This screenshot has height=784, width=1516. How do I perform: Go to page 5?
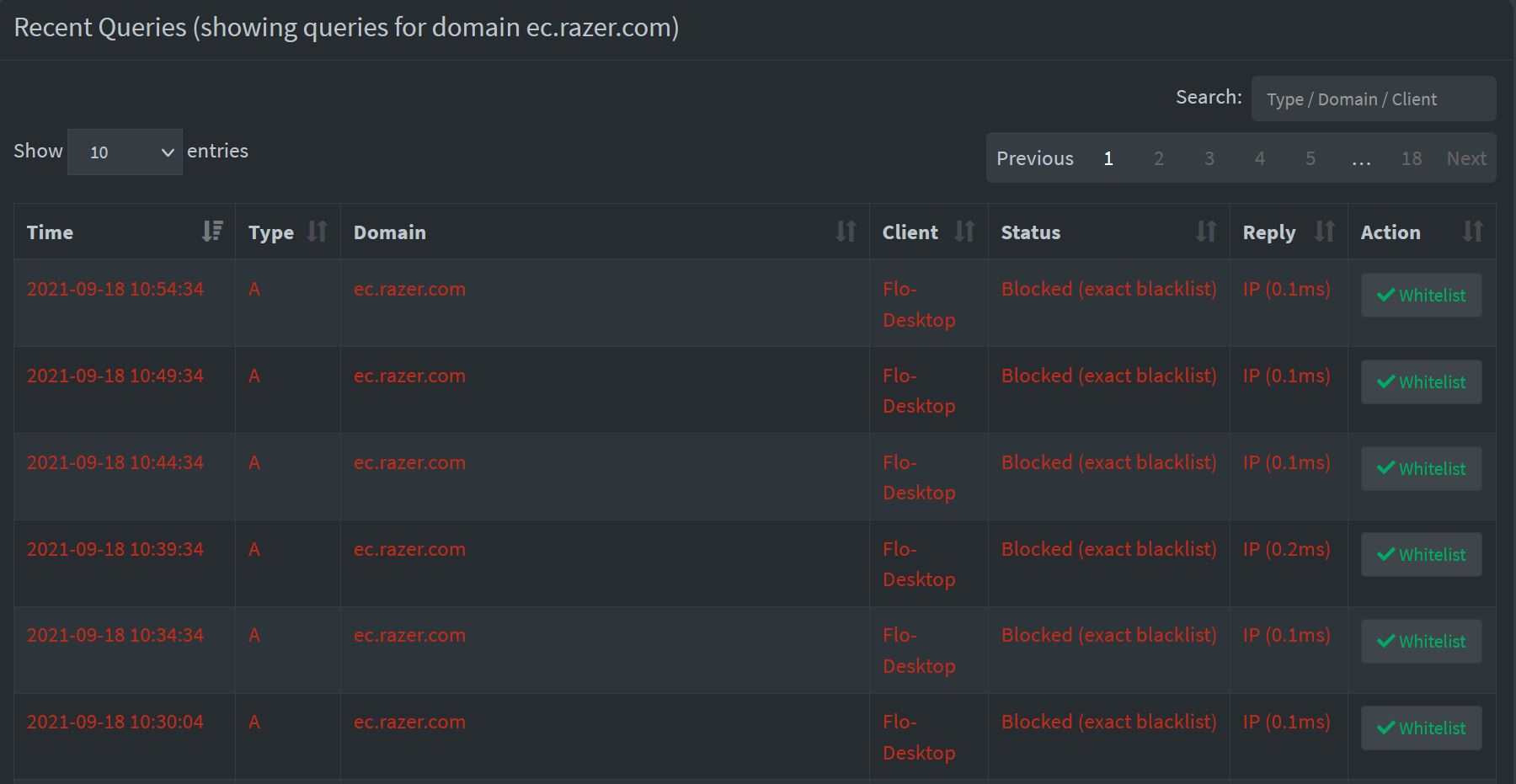pyautogui.click(x=1310, y=158)
